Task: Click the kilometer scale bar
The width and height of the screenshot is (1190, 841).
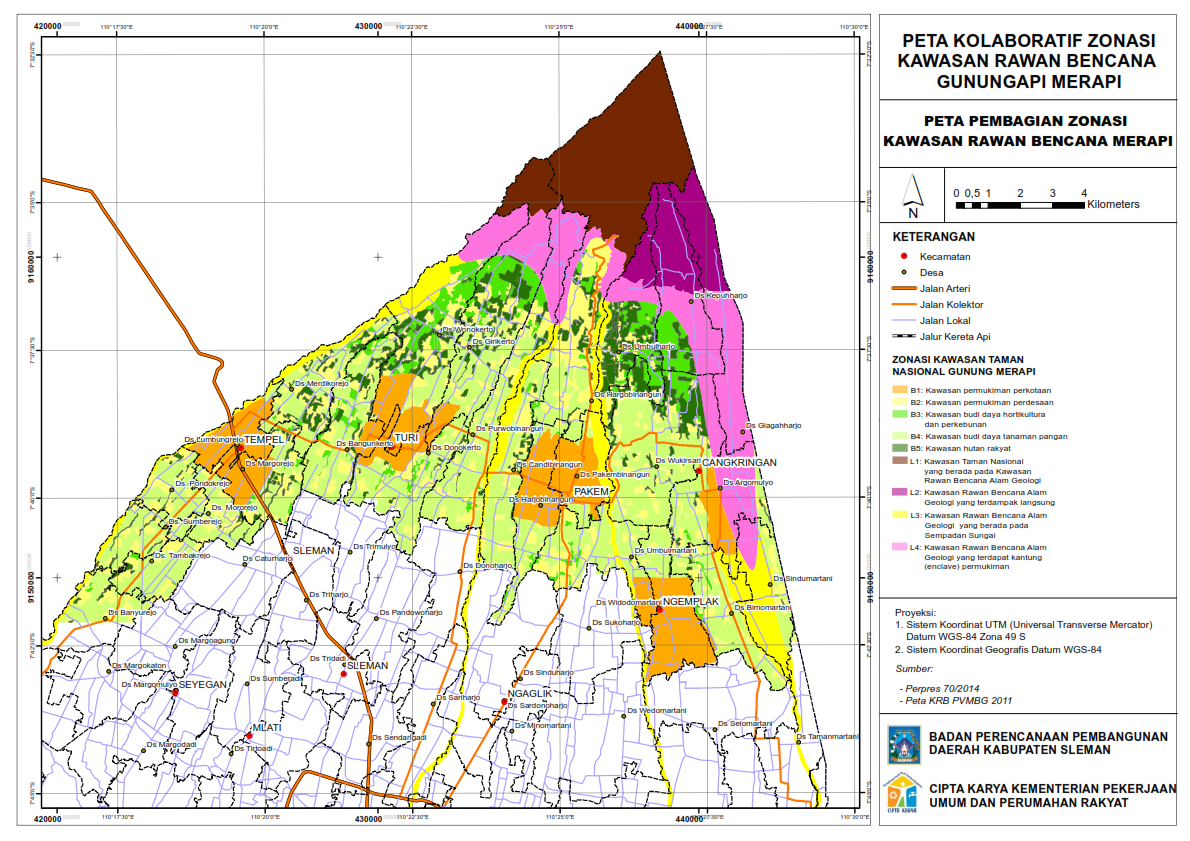Action: 1020,205
